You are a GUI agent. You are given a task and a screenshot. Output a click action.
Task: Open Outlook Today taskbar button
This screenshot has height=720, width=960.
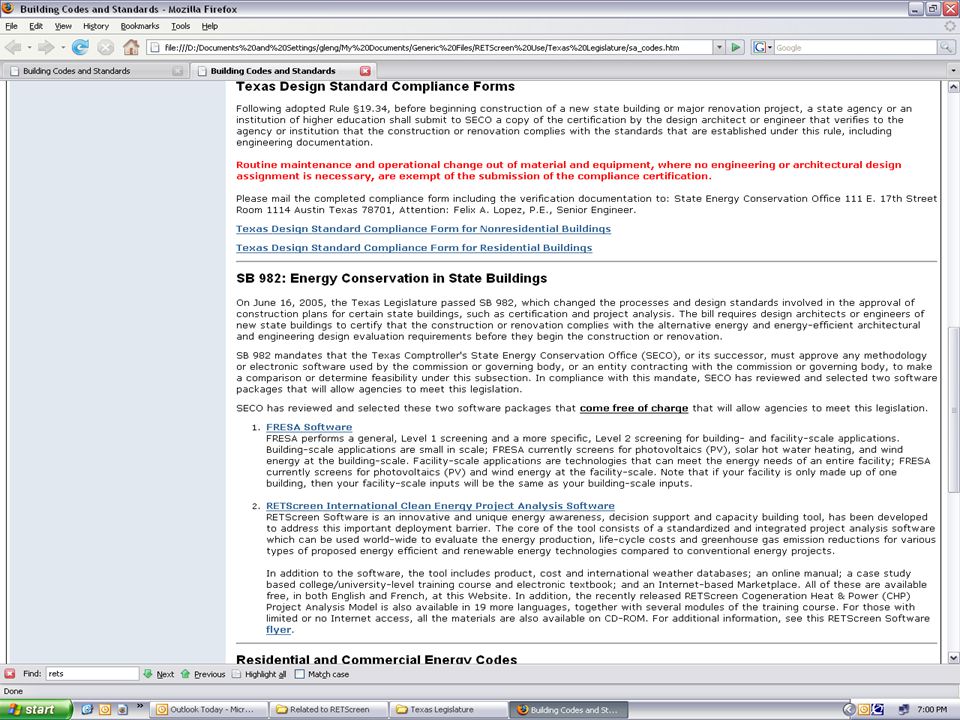[x=208, y=710]
